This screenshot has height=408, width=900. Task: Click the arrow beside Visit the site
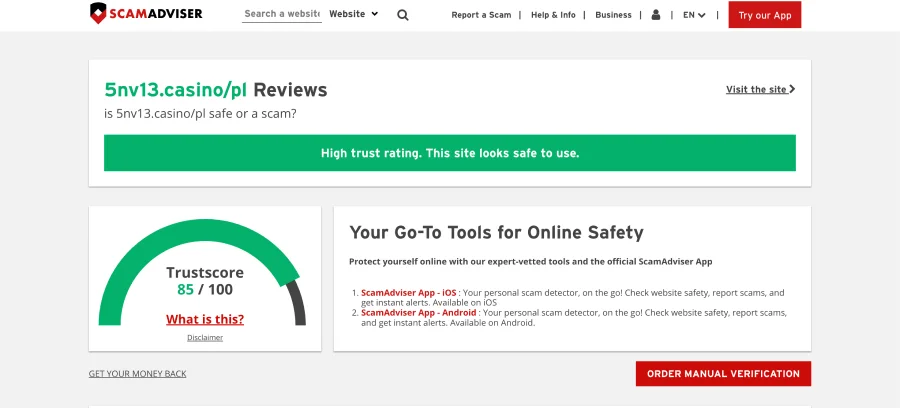coord(792,89)
